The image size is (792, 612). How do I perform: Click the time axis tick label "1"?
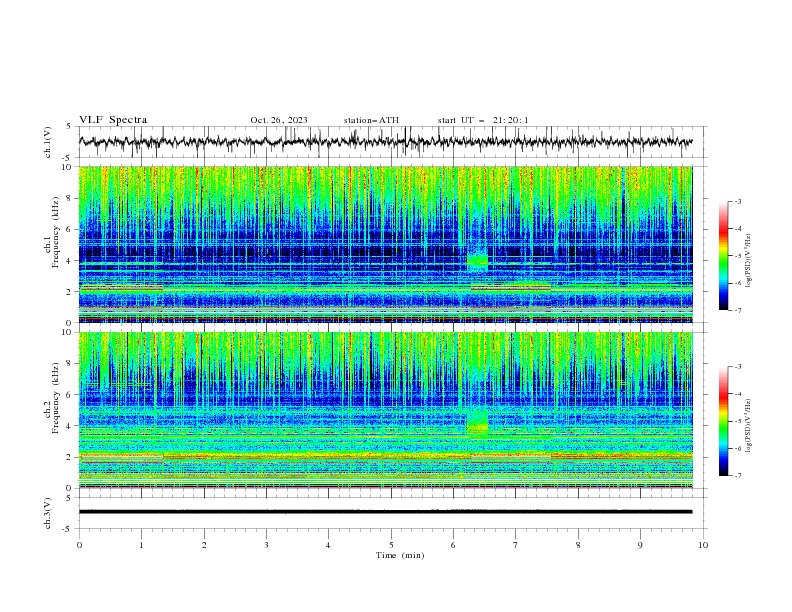141,545
